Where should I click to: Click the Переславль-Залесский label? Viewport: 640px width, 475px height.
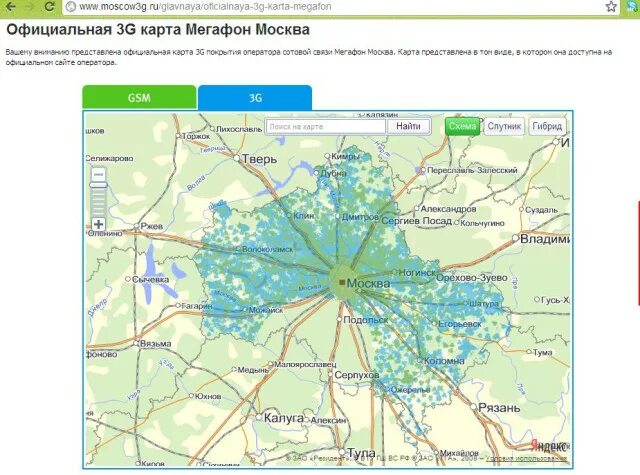click(472, 170)
